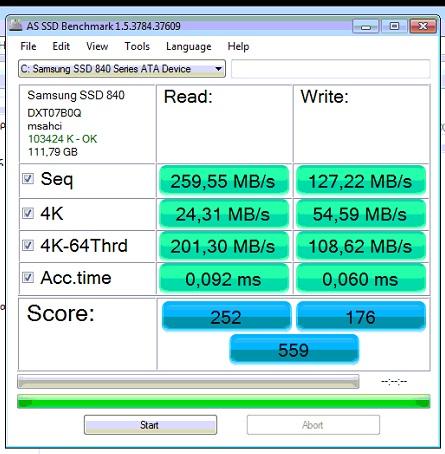Screen dimensions: 445x454
Task: Click the Abort button
Action: pyautogui.click(x=313, y=425)
